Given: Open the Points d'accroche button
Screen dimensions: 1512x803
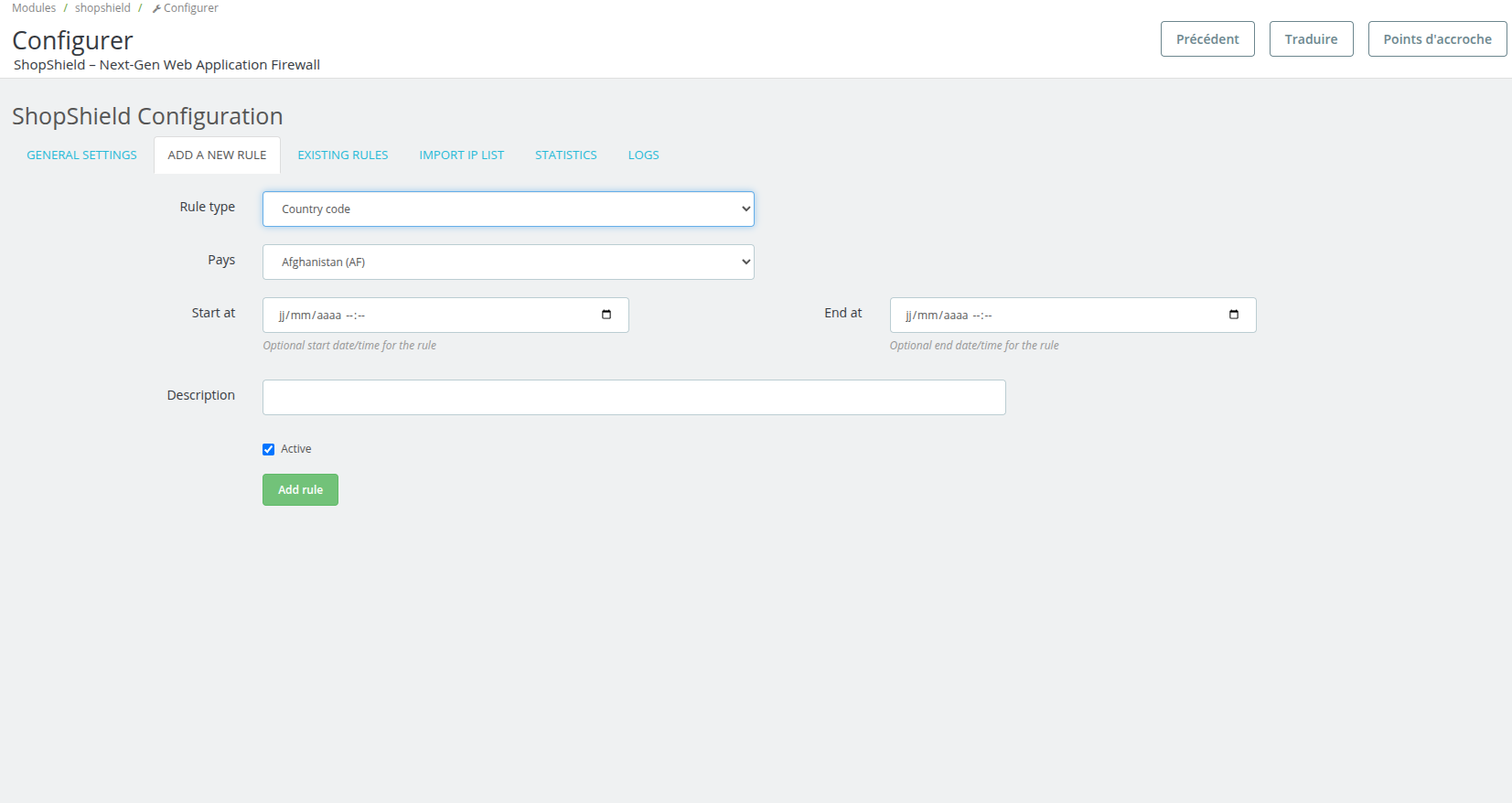Looking at the screenshot, I should 1437,39.
